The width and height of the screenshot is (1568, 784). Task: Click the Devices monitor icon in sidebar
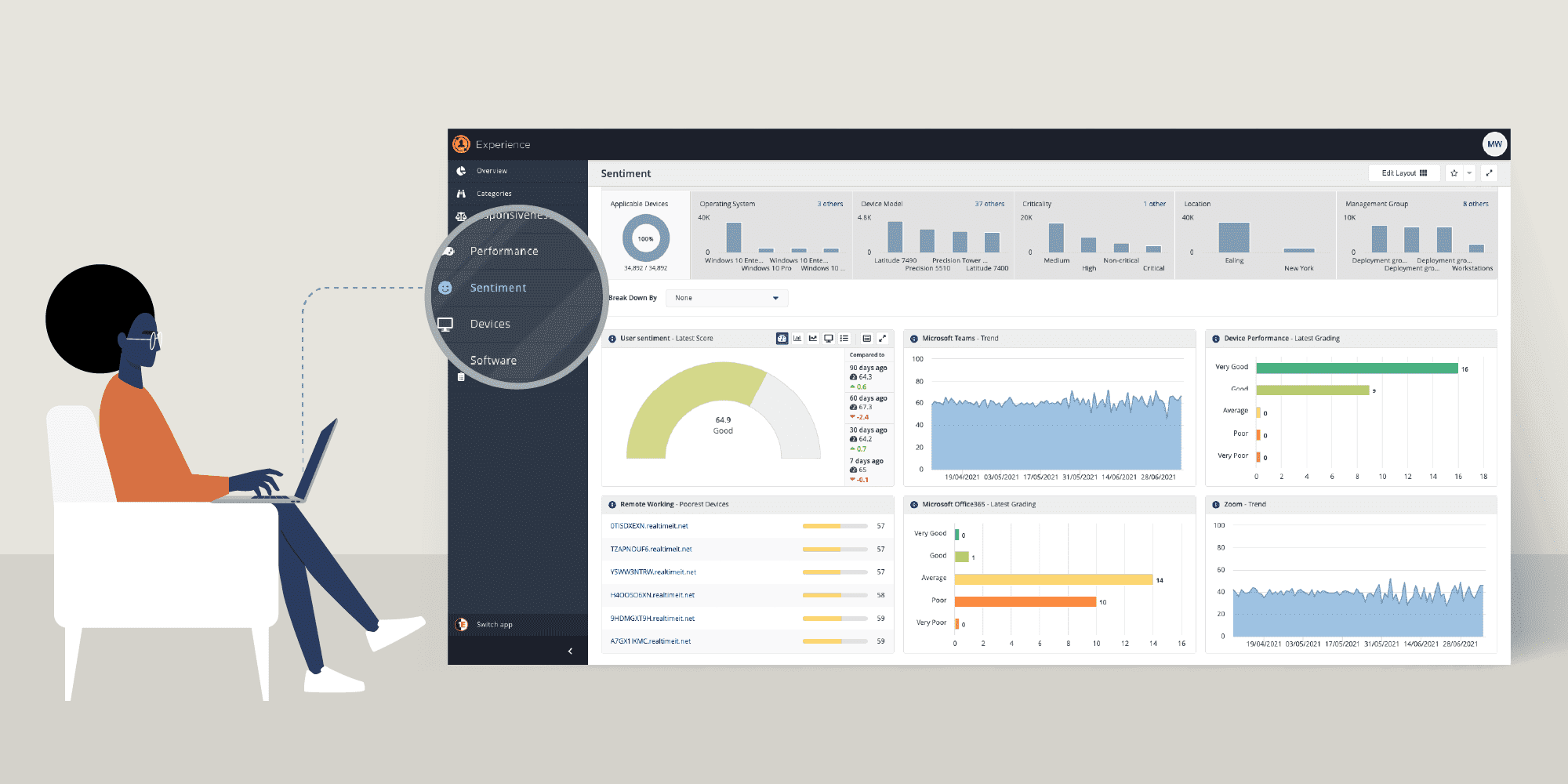pyautogui.click(x=445, y=324)
